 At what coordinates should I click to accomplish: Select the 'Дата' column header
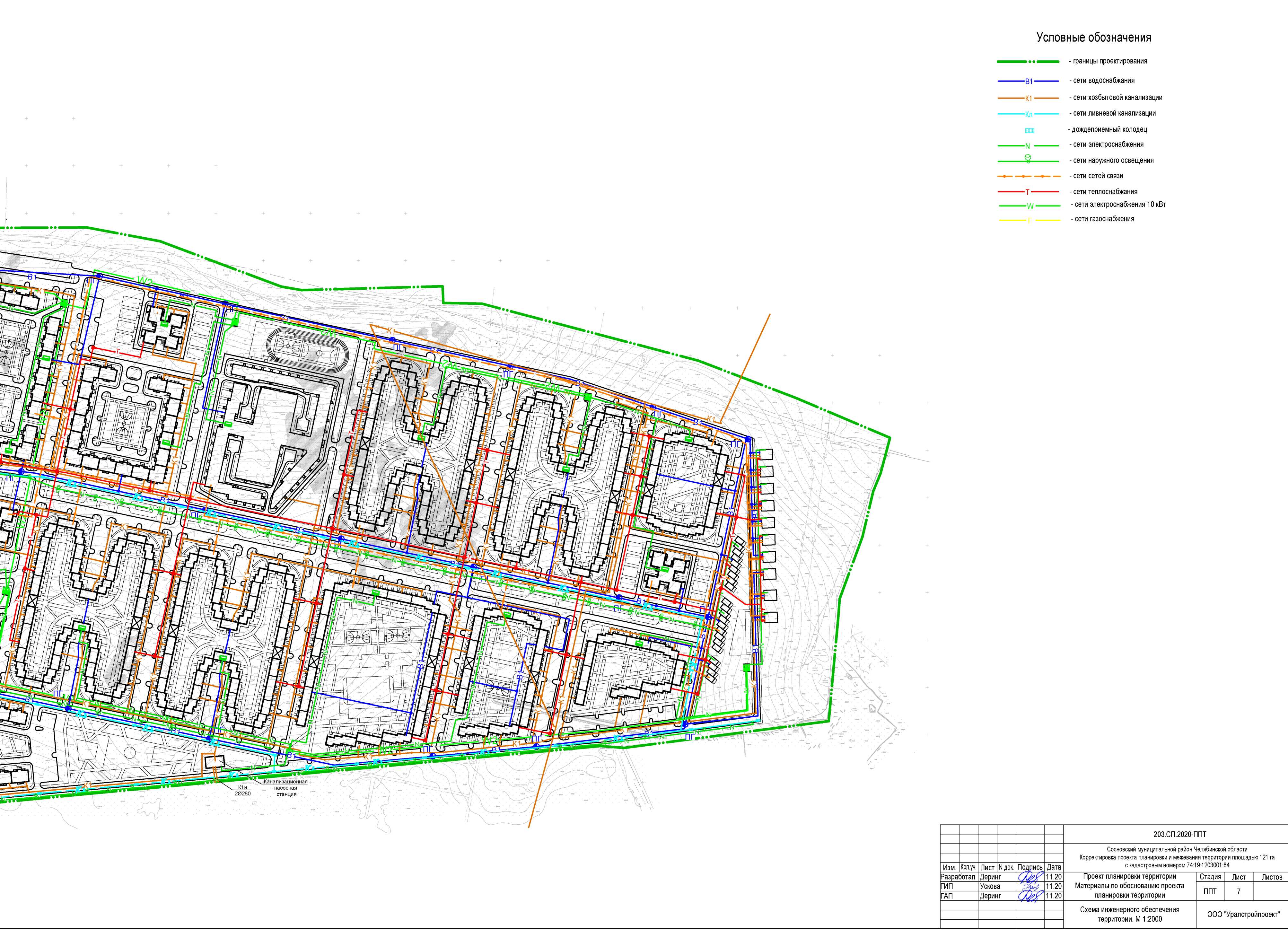(1054, 867)
